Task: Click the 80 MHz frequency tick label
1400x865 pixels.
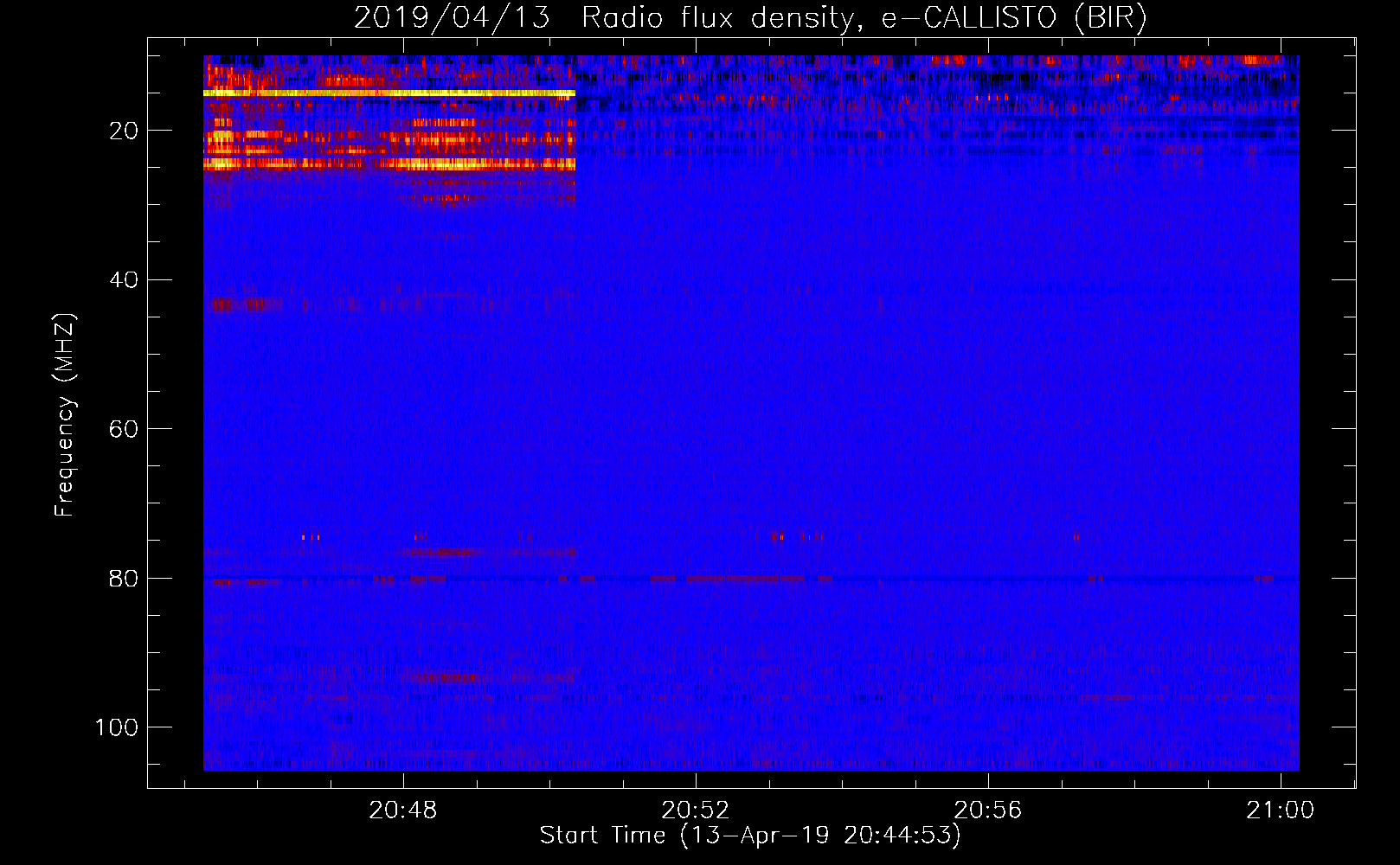Action: click(x=124, y=578)
